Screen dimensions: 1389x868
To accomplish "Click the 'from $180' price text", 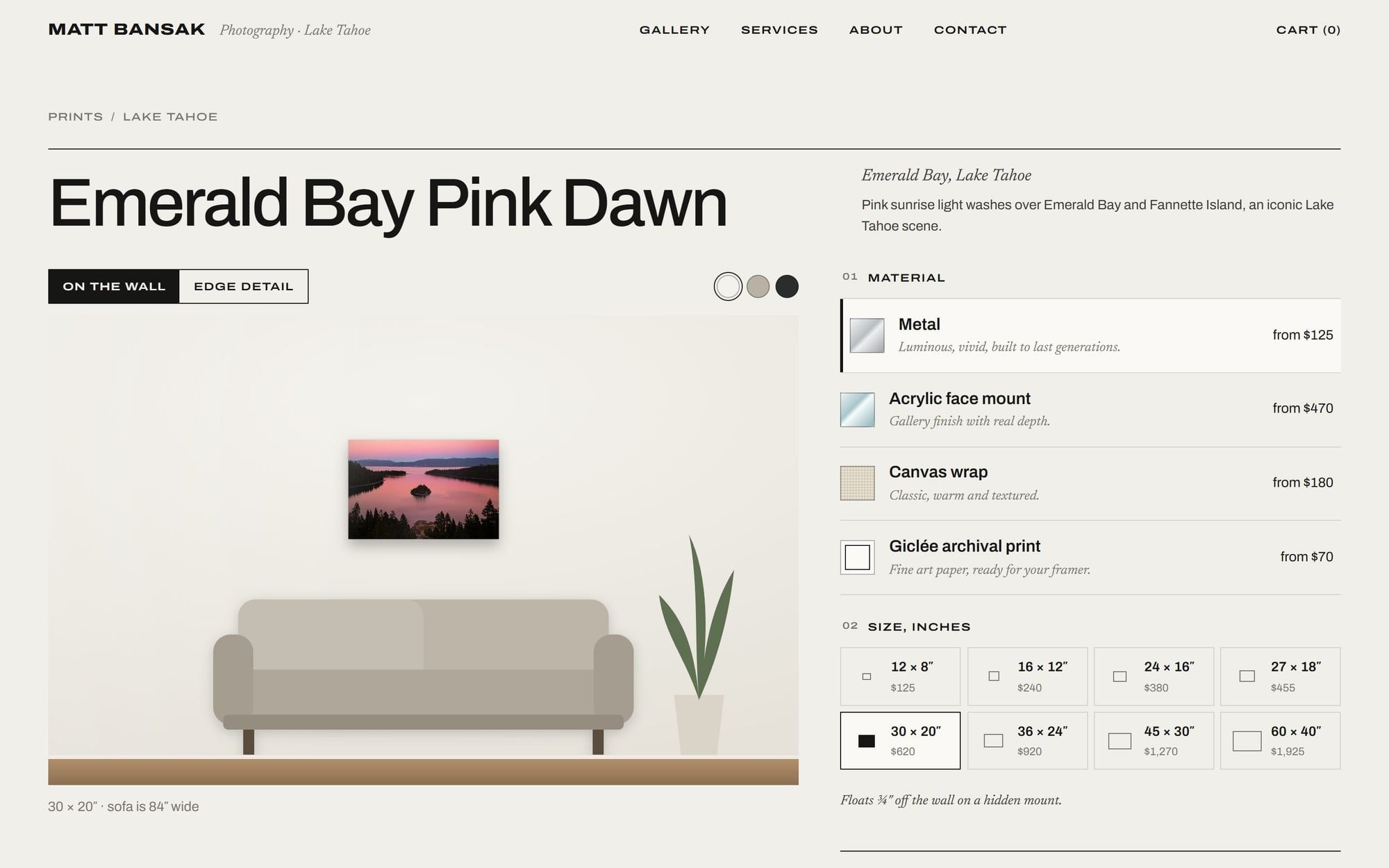I will [1302, 483].
